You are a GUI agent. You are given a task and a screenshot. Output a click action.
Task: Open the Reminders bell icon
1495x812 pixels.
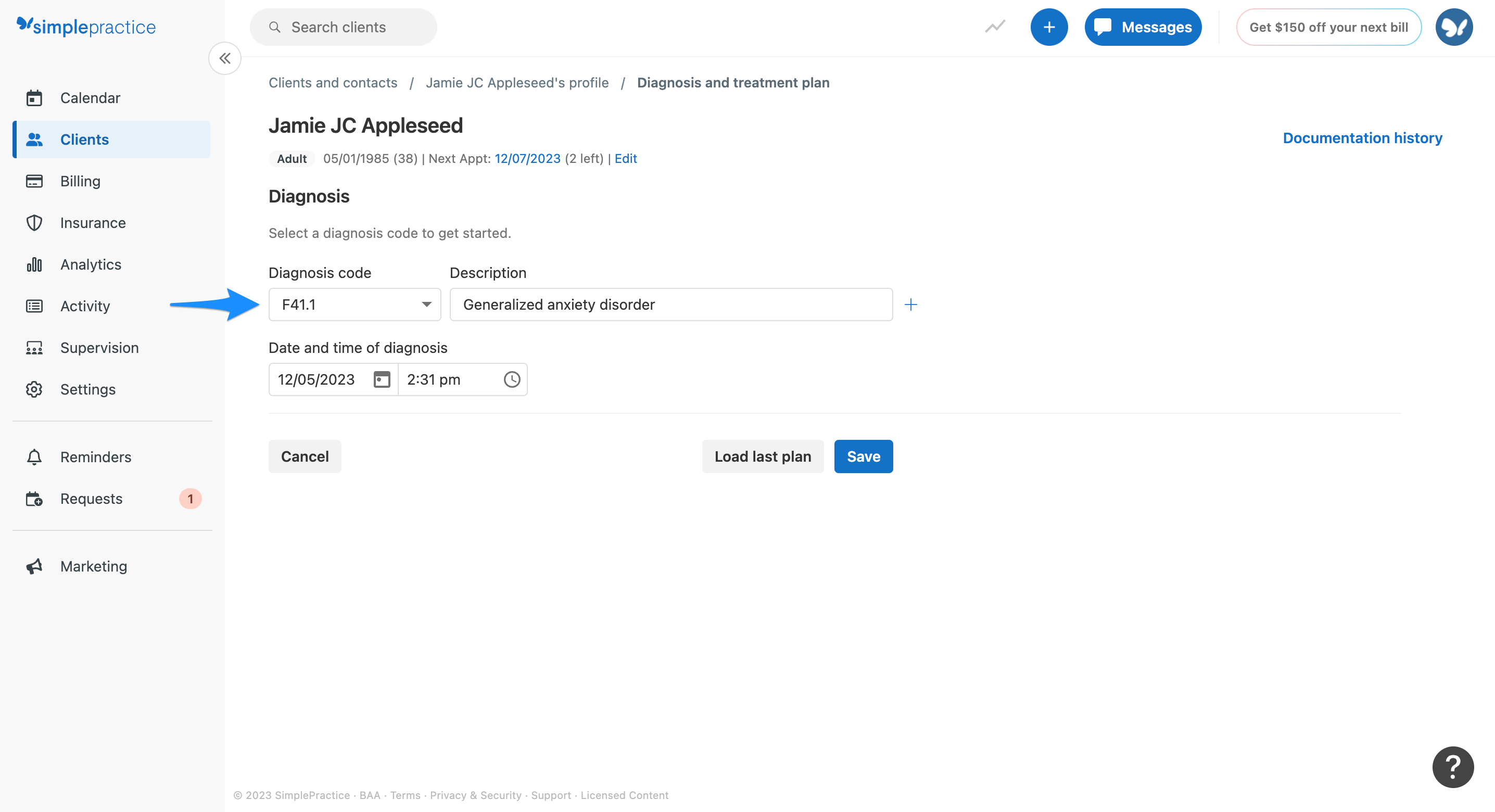[x=34, y=457]
